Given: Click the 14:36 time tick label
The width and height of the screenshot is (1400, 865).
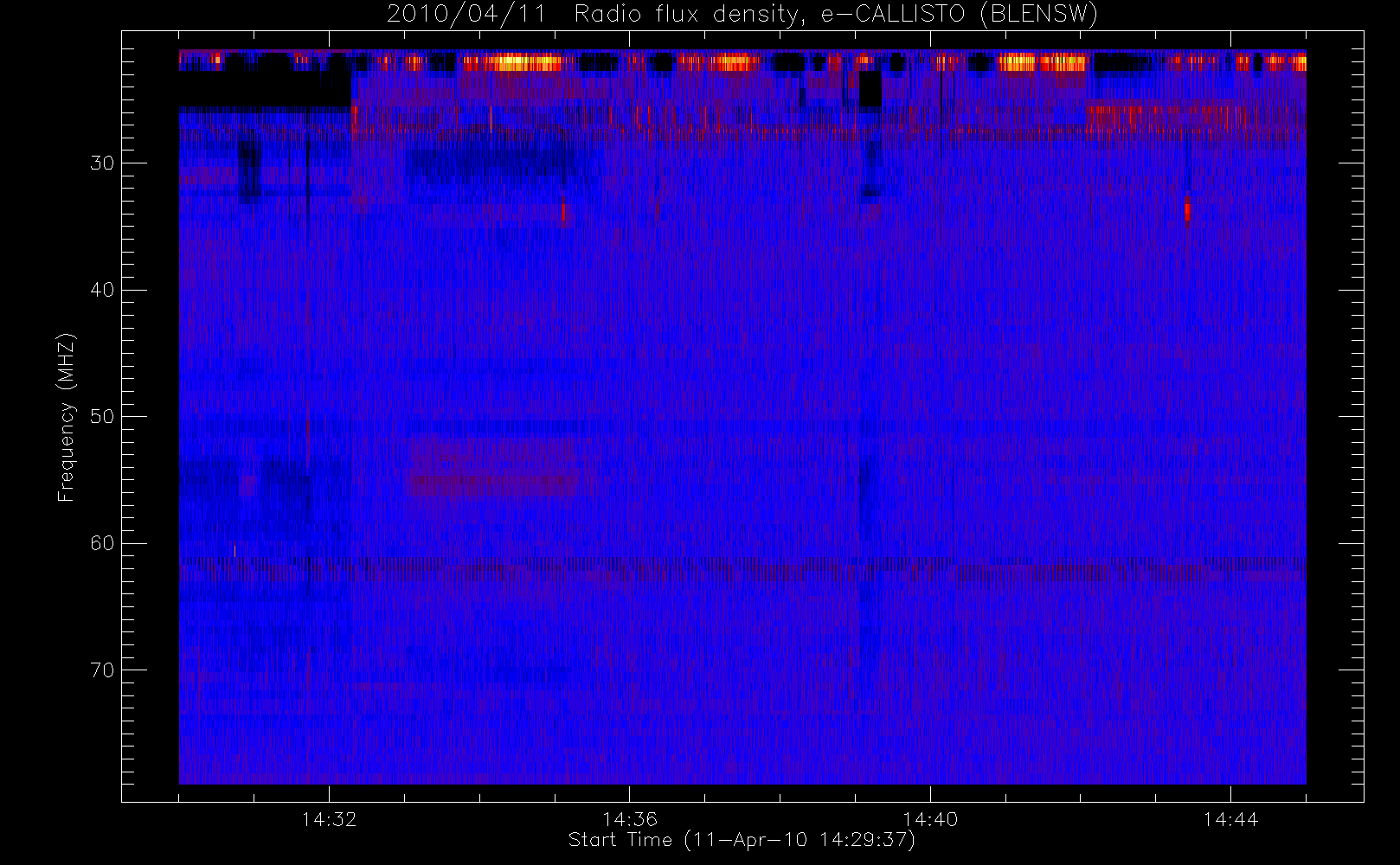Looking at the screenshot, I should point(629,819).
